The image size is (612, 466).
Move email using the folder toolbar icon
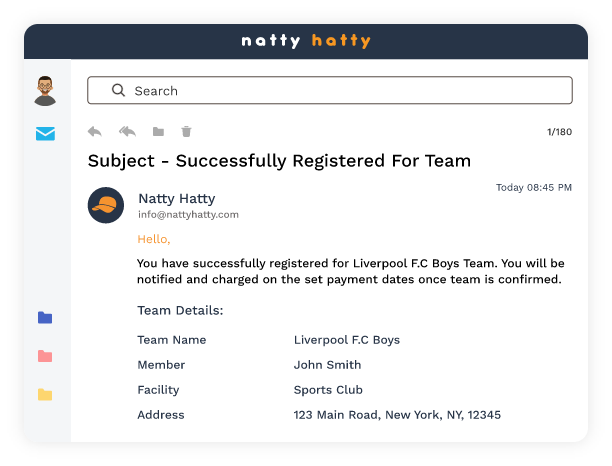[x=158, y=131]
